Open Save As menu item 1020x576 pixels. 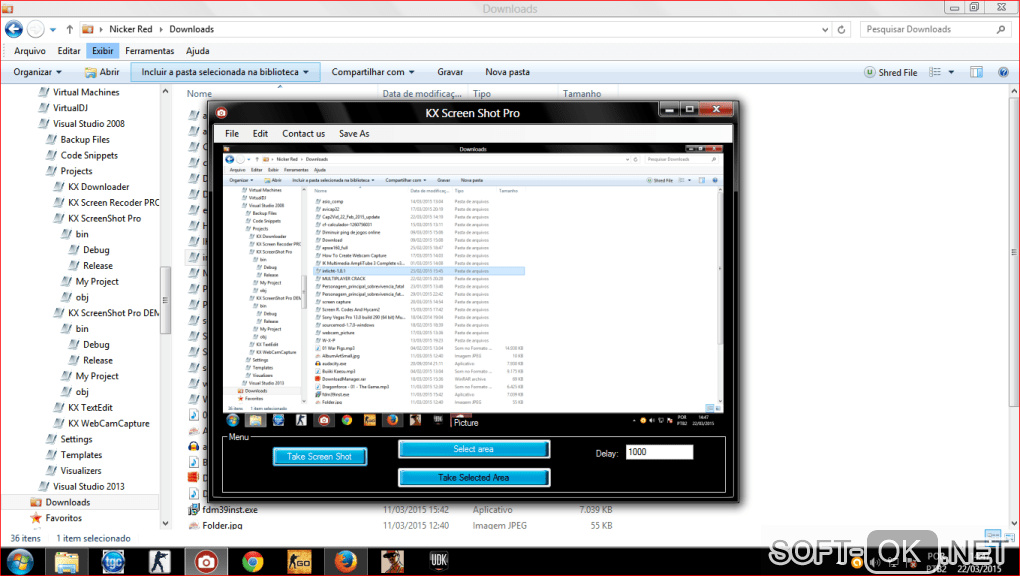click(x=354, y=133)
